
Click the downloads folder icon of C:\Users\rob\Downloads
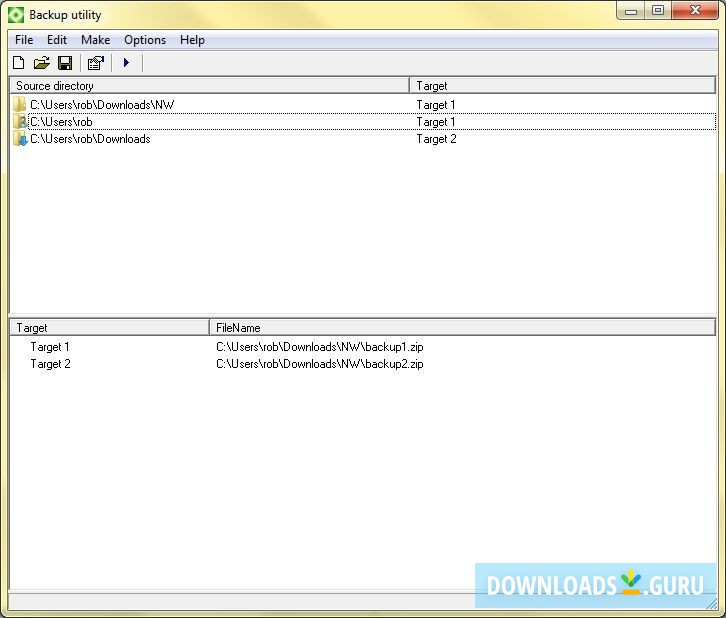tap(20, 138)
